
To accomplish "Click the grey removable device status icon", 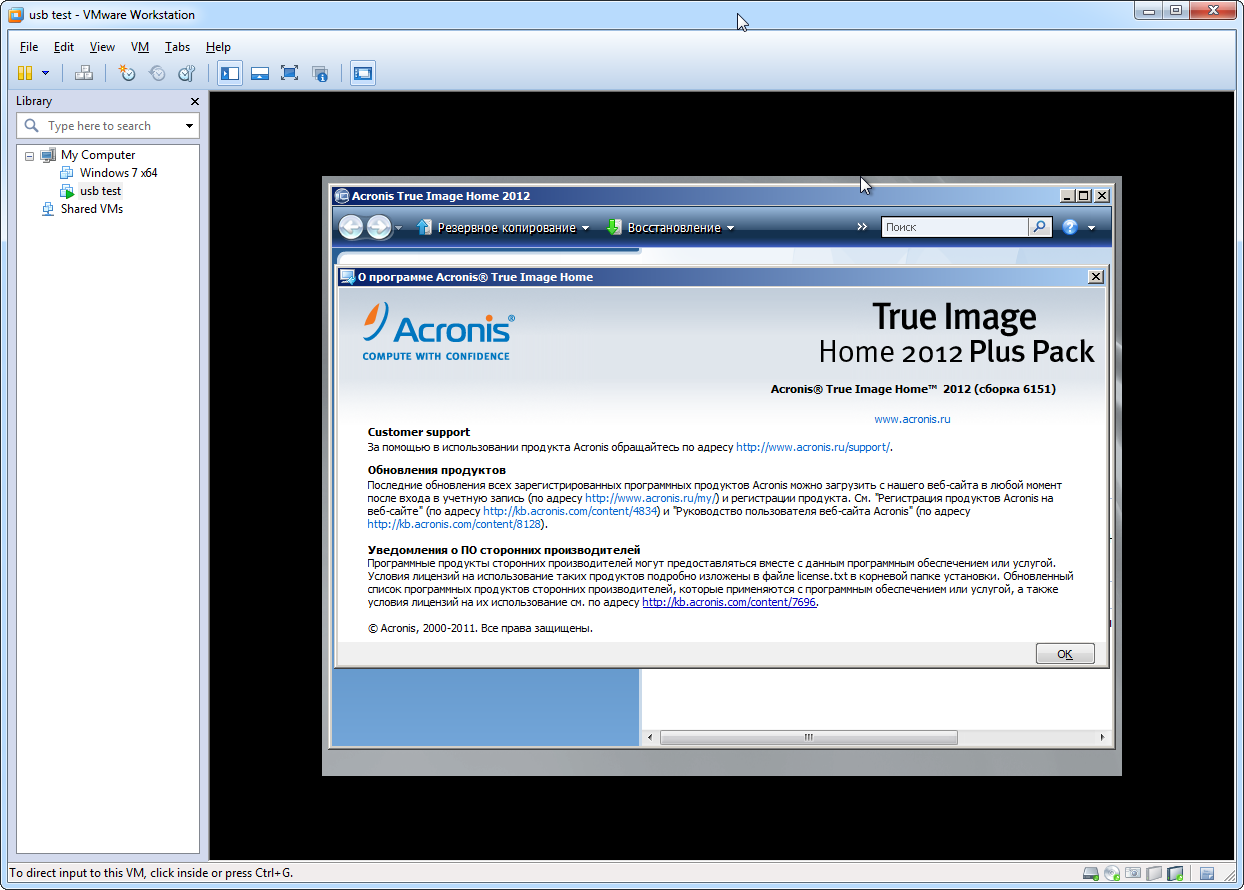I will pyautogui.click(x=1154, y=873).
